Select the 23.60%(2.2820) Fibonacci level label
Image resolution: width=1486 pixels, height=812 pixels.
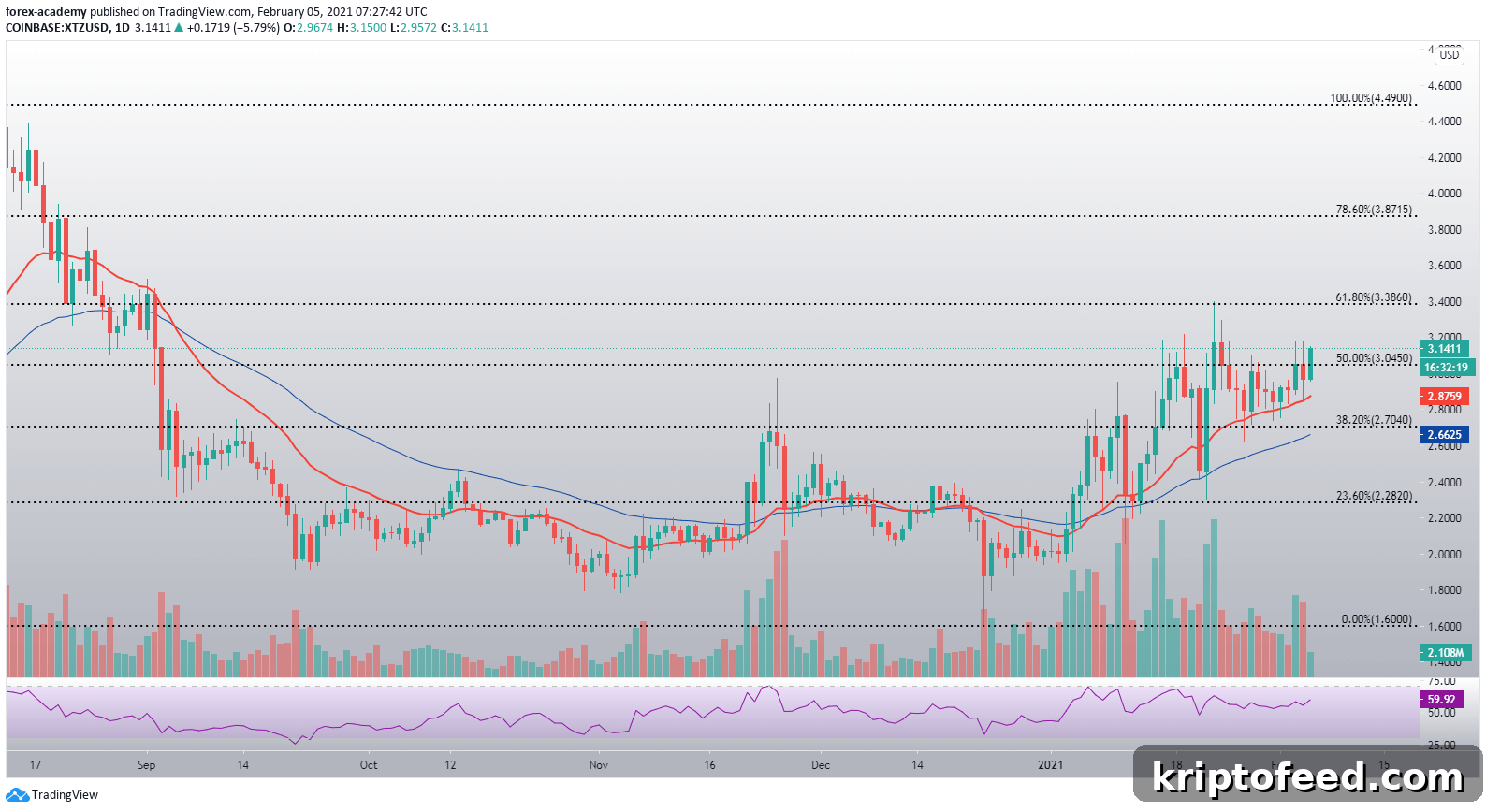click(1374, 496)
